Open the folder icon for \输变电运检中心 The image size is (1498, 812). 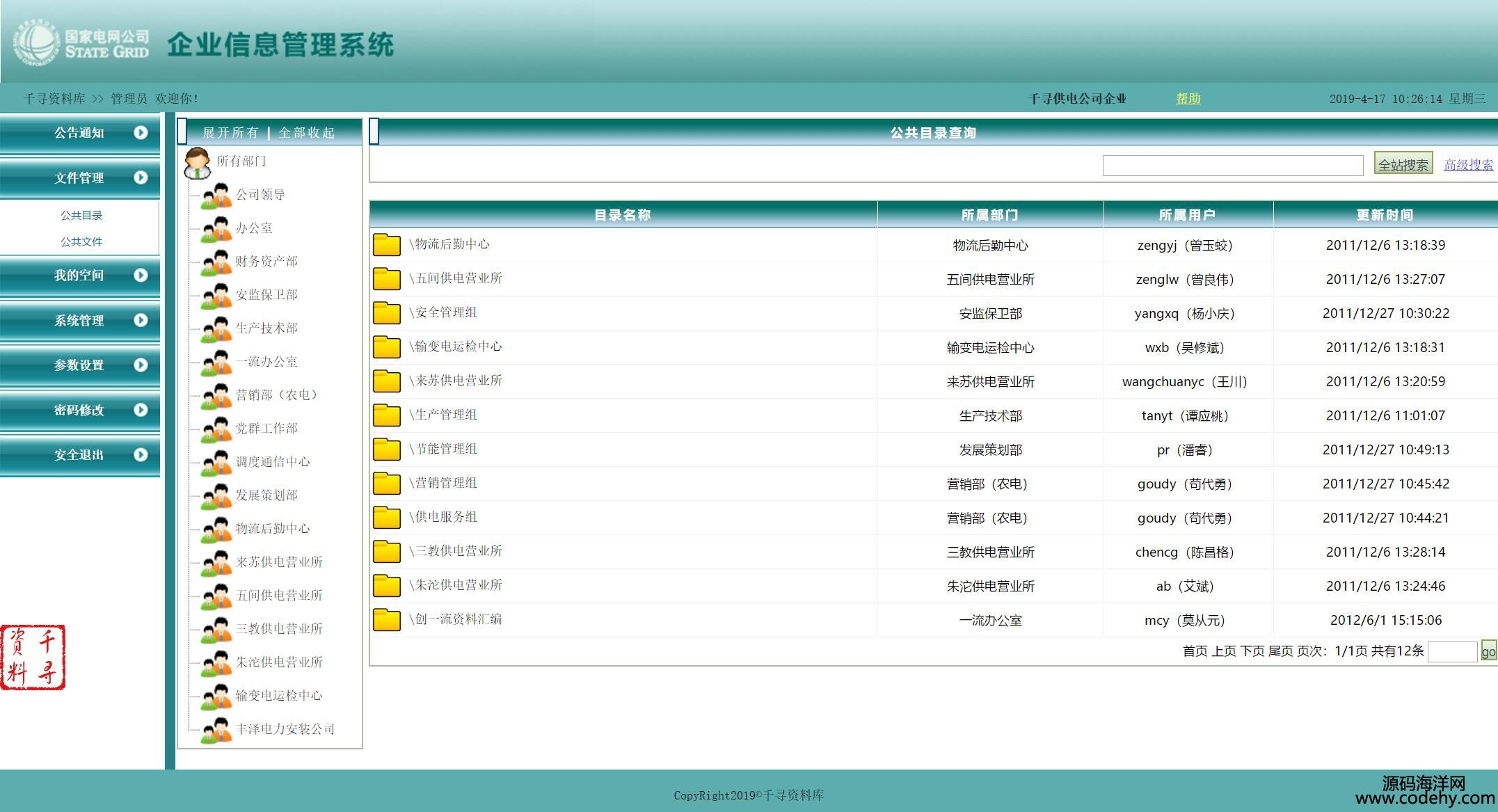tap(387, 347)
